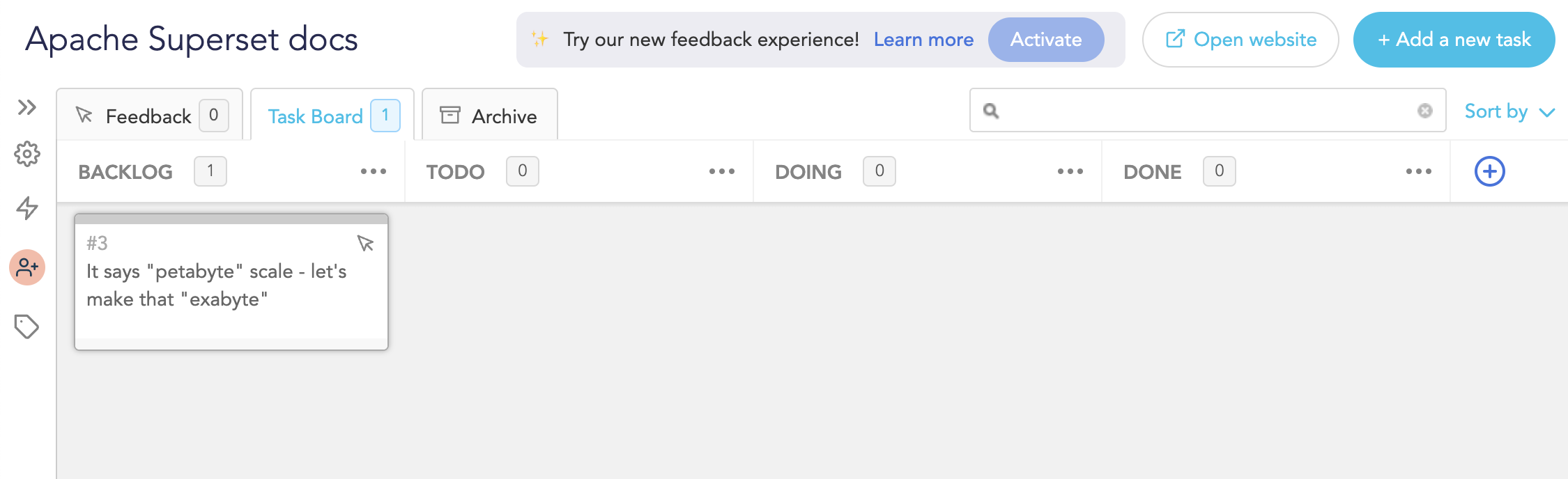1568x479 pixels.
Task: Click the invite user icon
Action: click(x=27, y=267)
